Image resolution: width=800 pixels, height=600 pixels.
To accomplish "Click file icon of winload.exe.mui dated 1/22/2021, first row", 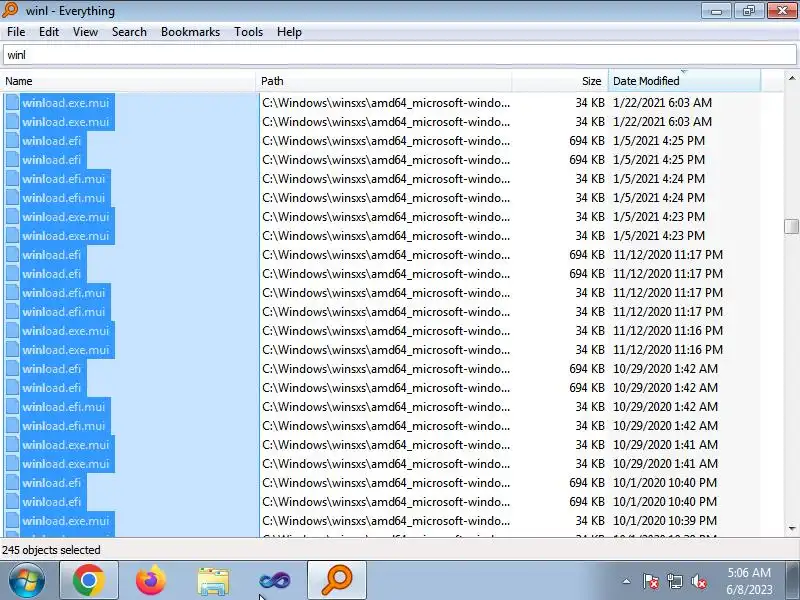I will pyautogui.click(x=12, y=103).
